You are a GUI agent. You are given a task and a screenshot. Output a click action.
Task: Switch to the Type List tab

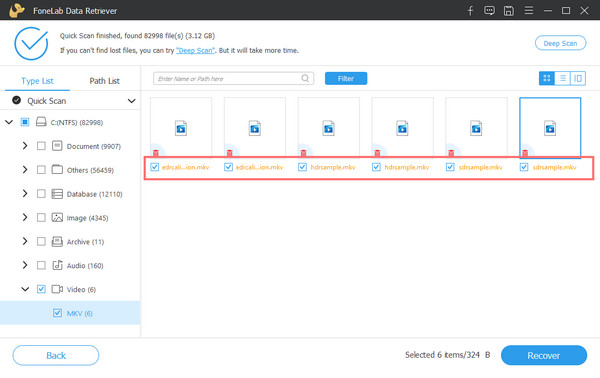pyautogui.click(x=37, y=81)
